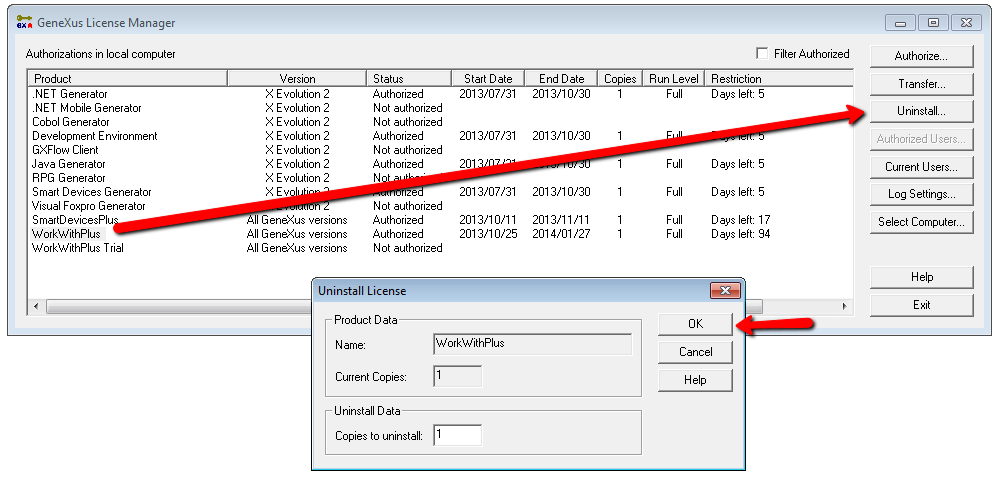Open Current Users... list
Viewport: 998px width, 481px height.
[921, 167]
